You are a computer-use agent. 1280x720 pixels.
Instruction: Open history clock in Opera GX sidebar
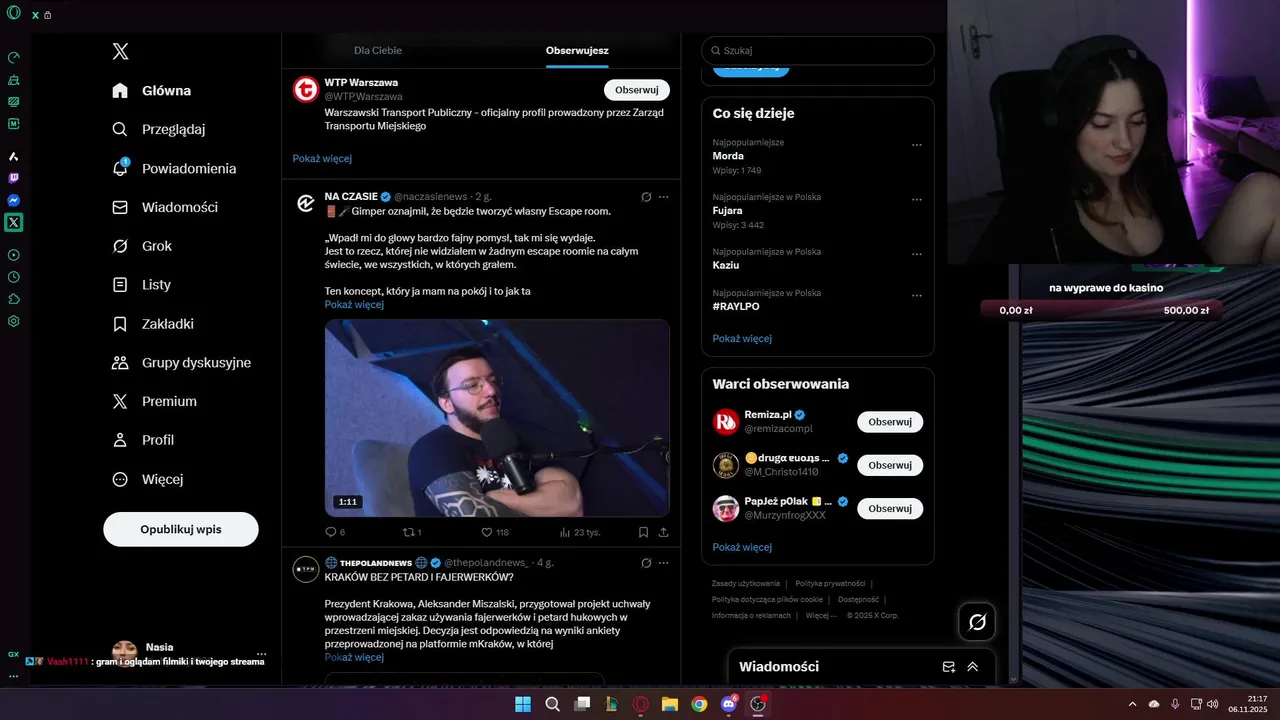14,277
